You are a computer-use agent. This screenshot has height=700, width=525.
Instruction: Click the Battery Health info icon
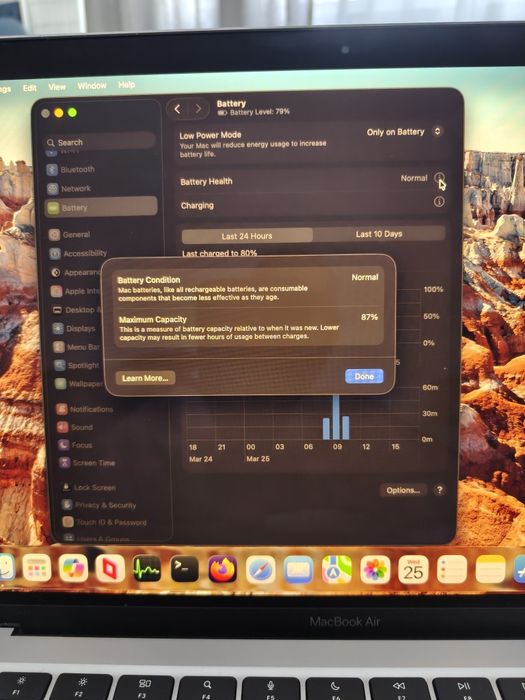(x=439, y=178)
